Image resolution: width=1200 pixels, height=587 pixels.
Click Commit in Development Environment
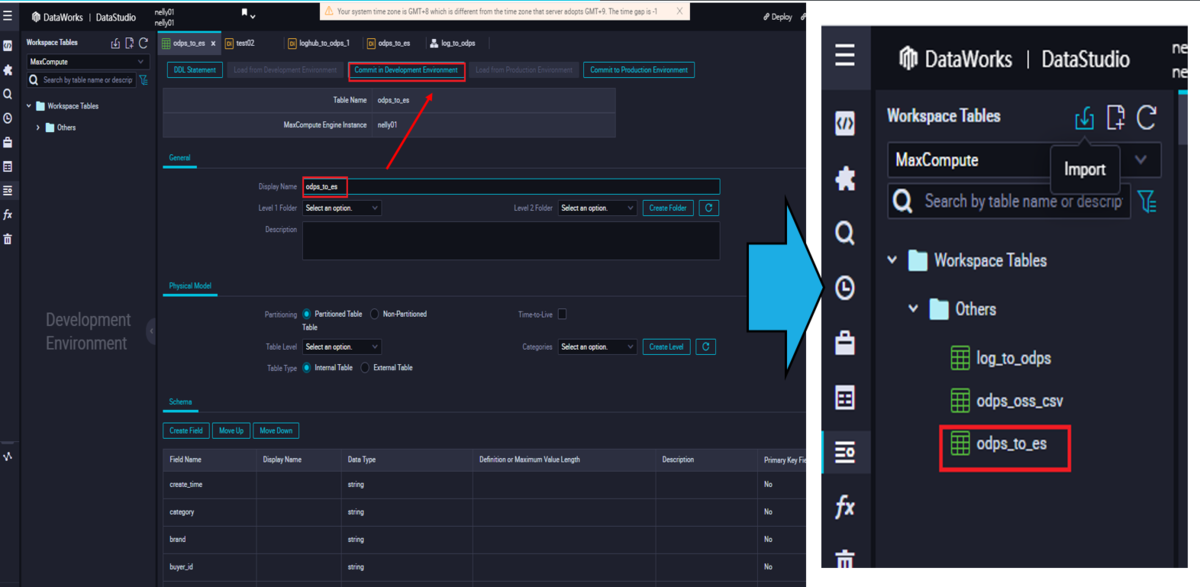coord(407,70)
